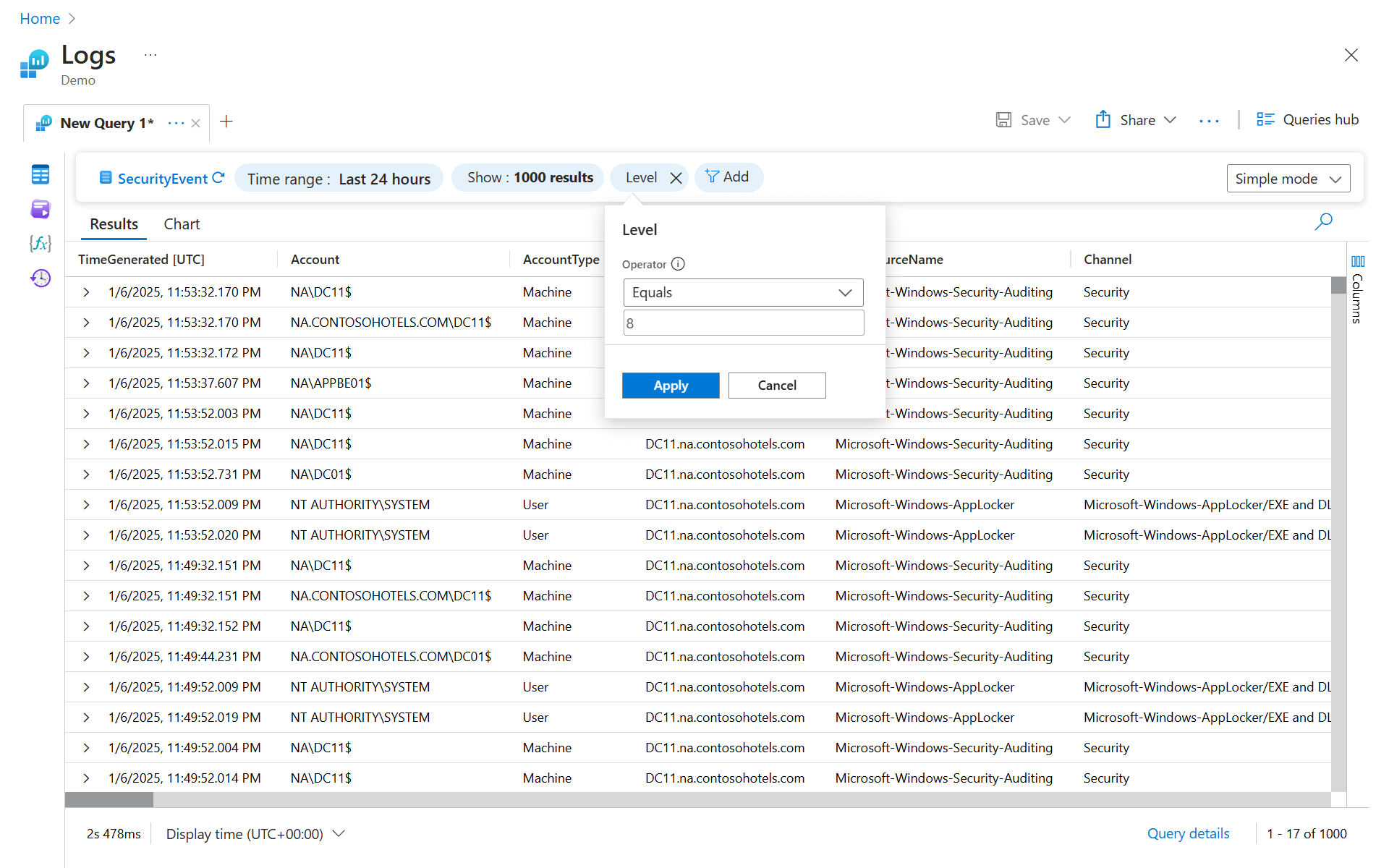
Task: Switch to the Chart tab
Action: [182, 224]
